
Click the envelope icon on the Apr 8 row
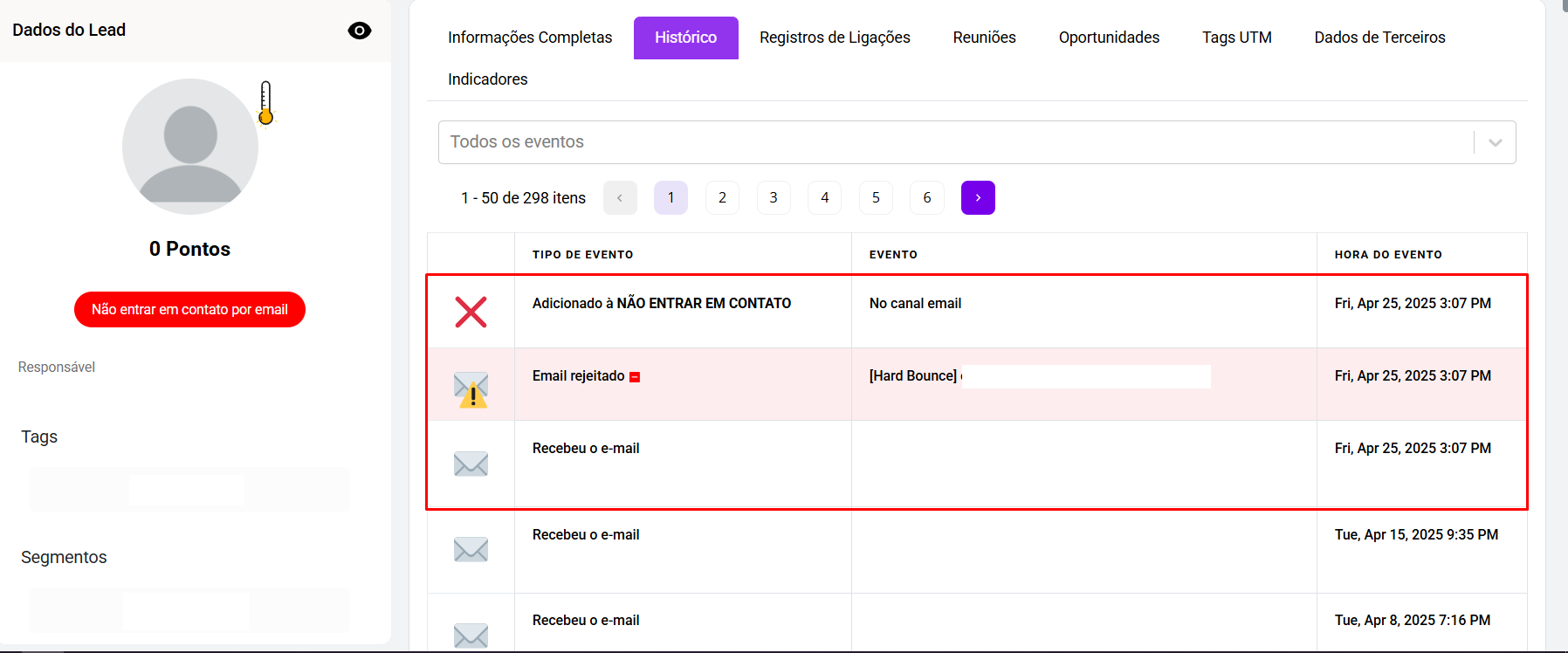tap(471, 635)
